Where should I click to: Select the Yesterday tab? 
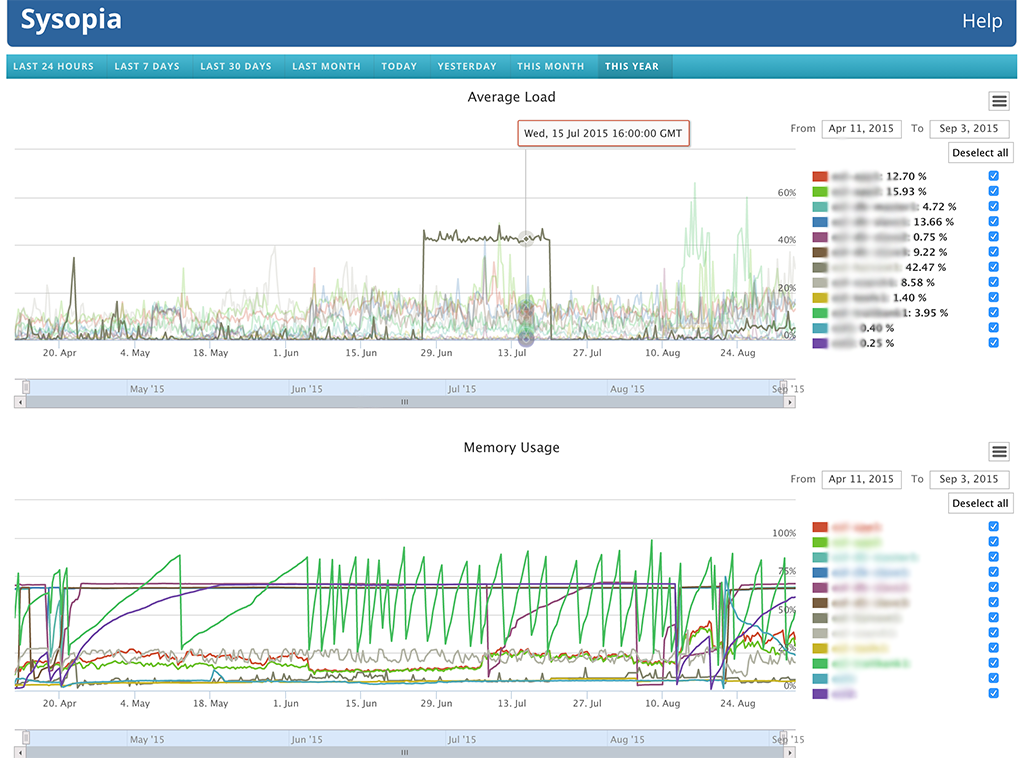467,67
